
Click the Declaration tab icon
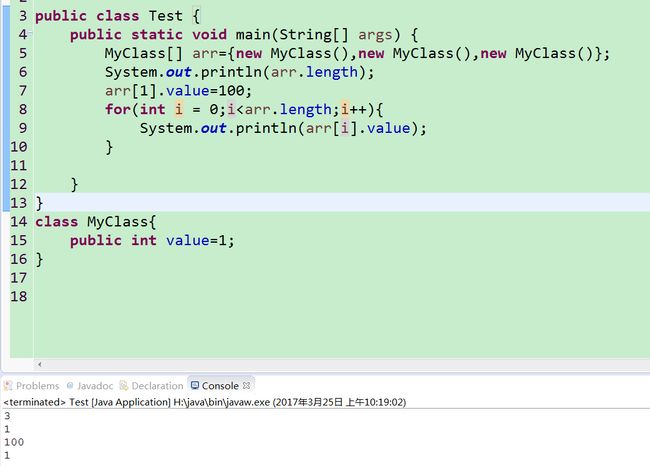click(x=124, y=386)
